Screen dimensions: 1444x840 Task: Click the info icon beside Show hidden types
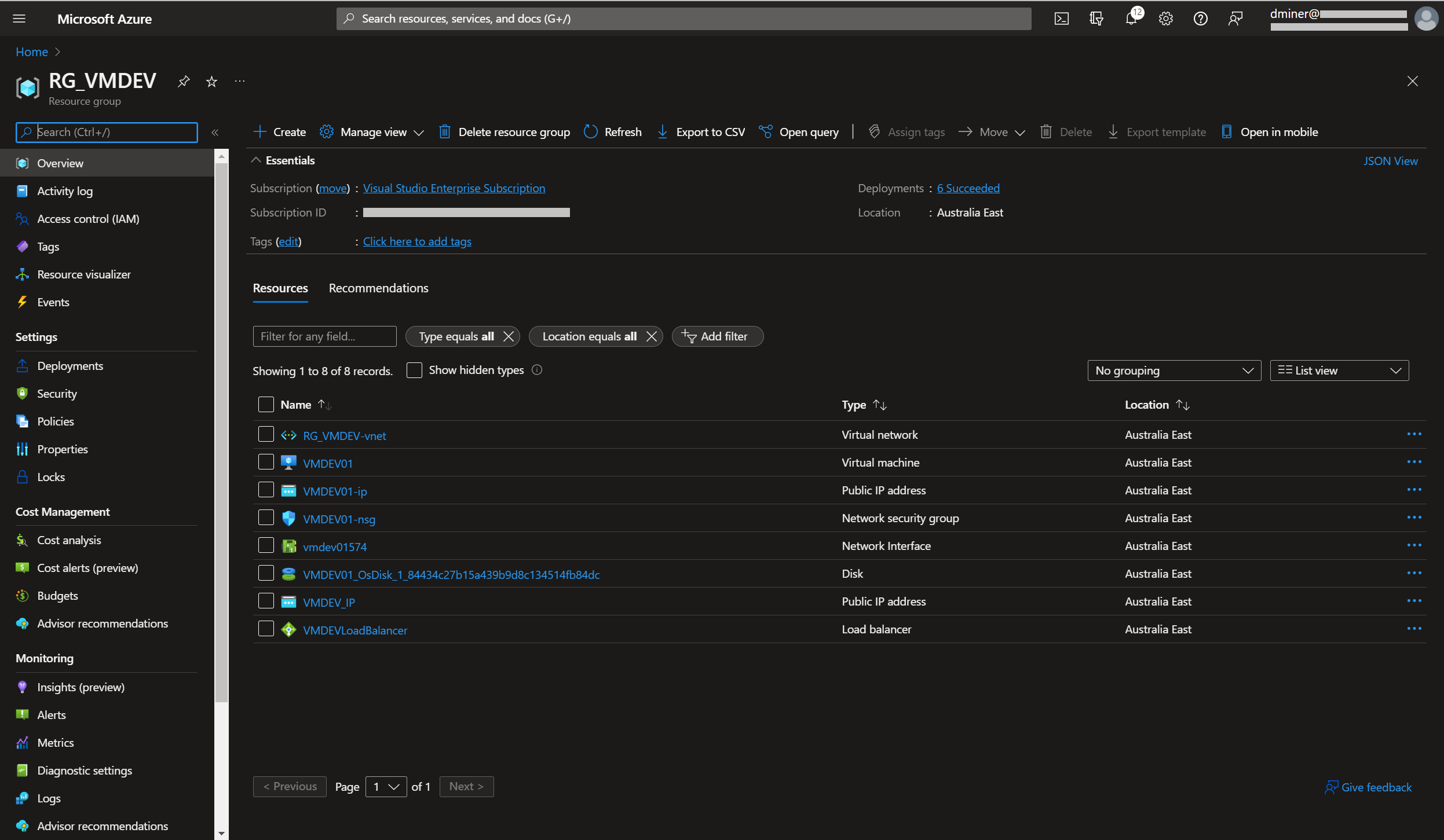[x=537, y=370]
